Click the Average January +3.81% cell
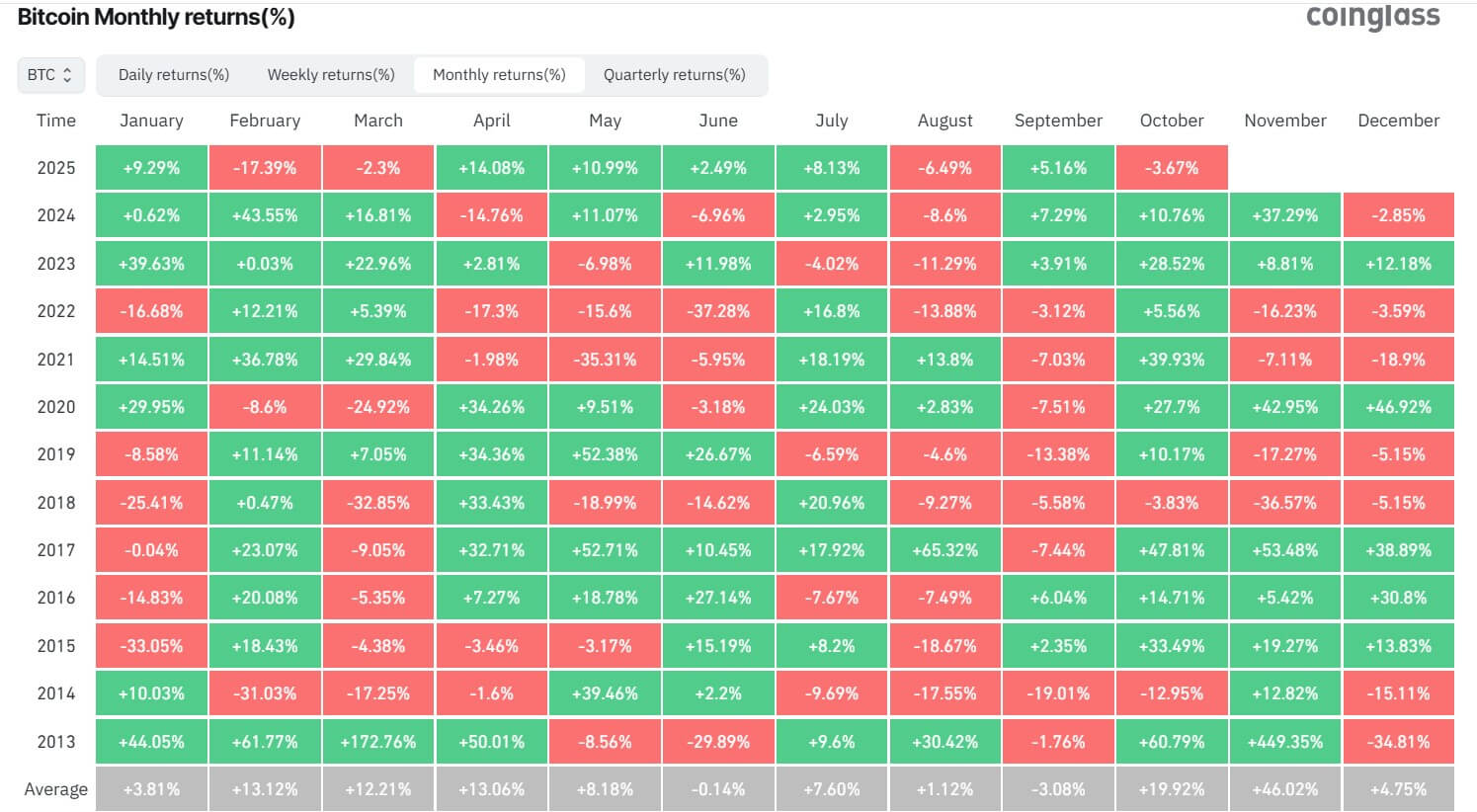The image size is (1477, 812). pos(150,788)
